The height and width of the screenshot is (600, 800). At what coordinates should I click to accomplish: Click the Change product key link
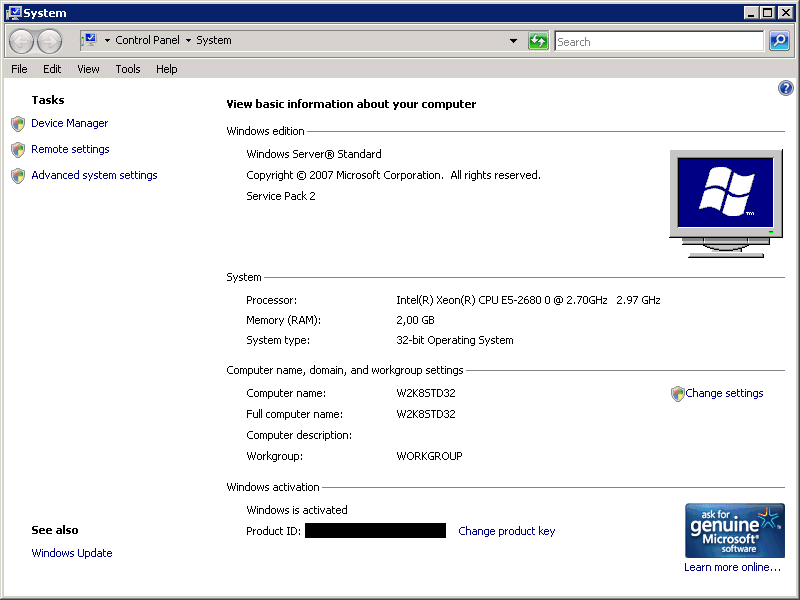507,531
